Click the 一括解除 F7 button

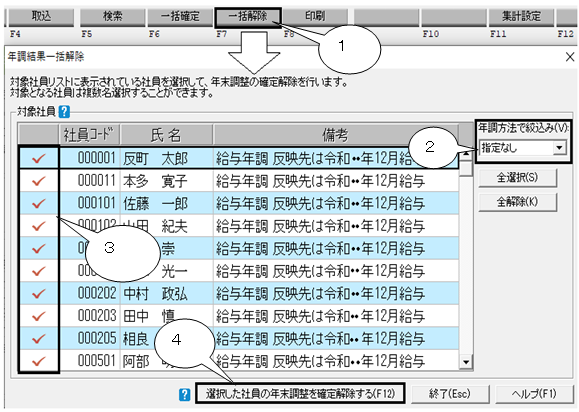click(x=248, y=17)
